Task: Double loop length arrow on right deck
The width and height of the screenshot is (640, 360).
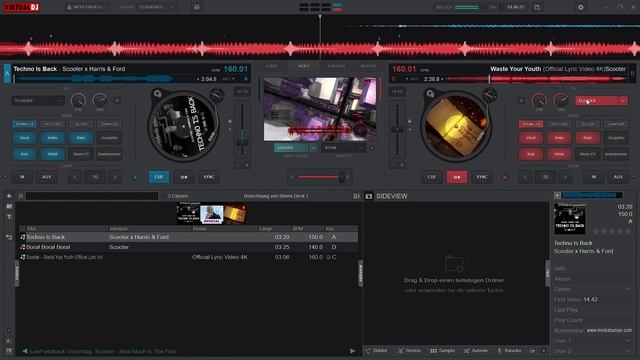Action: click(x=565, y=177)
